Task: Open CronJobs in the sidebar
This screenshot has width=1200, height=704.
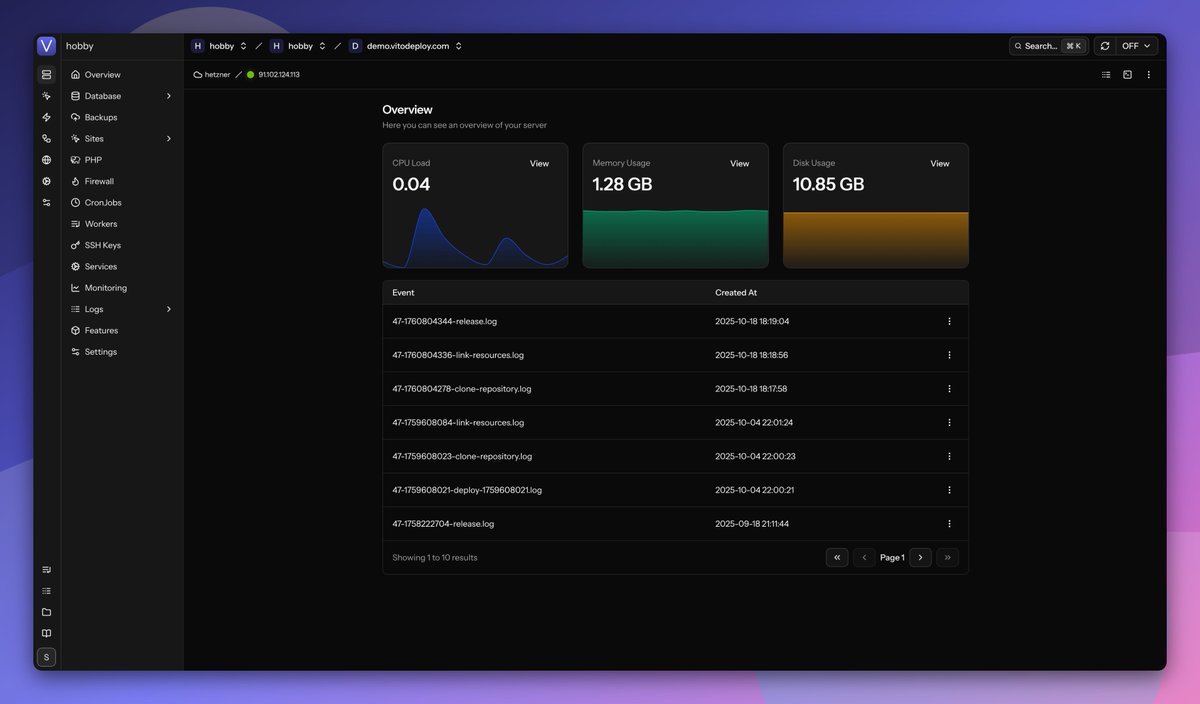Action: point(122,202)
